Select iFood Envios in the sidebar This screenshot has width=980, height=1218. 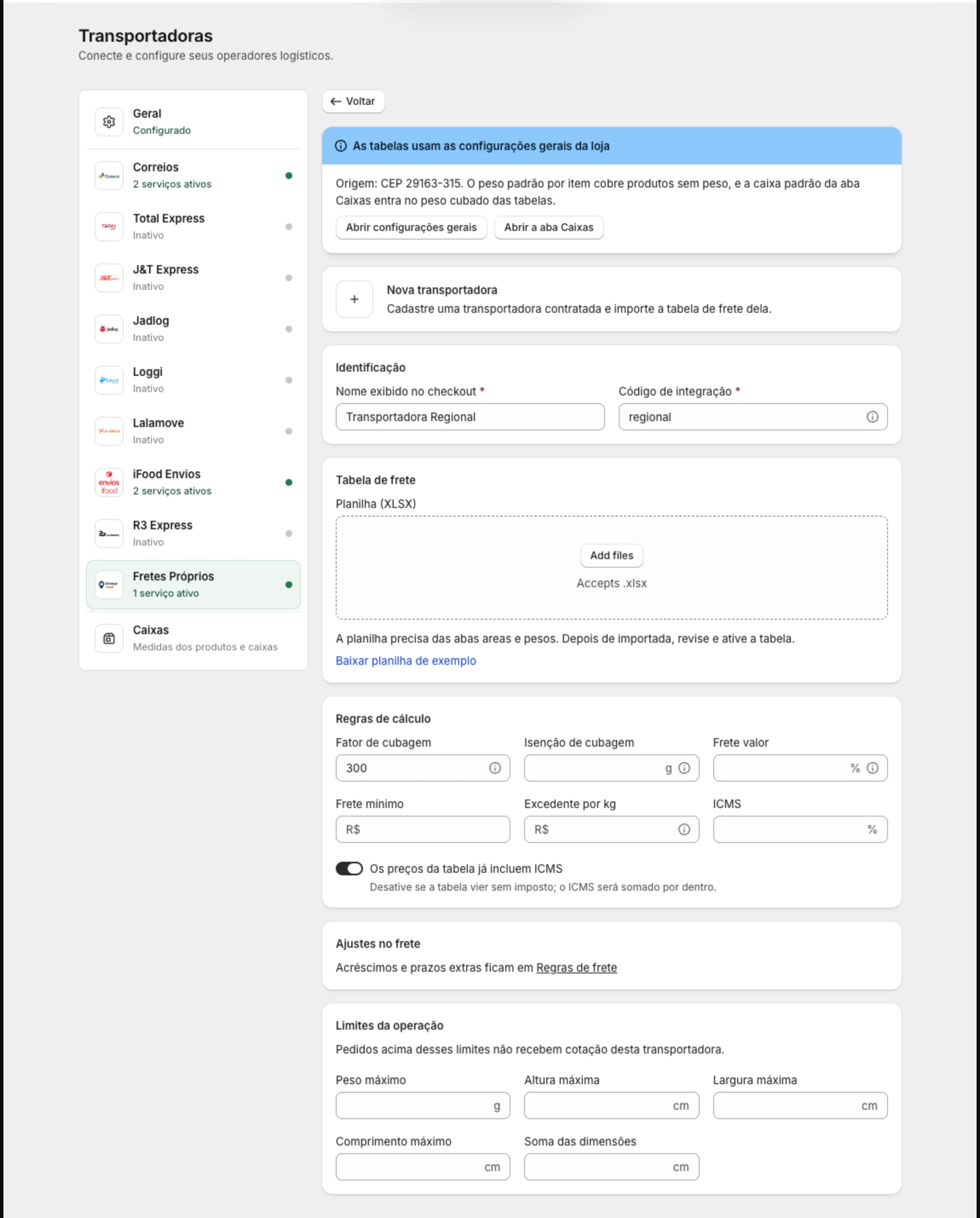click(193, 482)
